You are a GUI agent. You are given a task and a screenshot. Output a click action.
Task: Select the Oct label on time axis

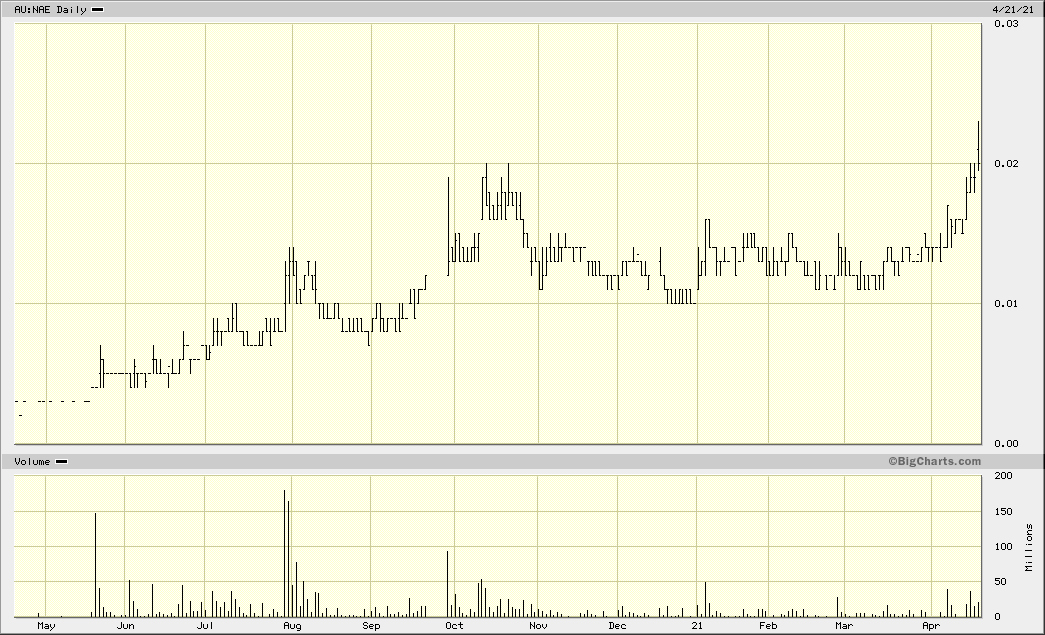click(x=454, y=626)
